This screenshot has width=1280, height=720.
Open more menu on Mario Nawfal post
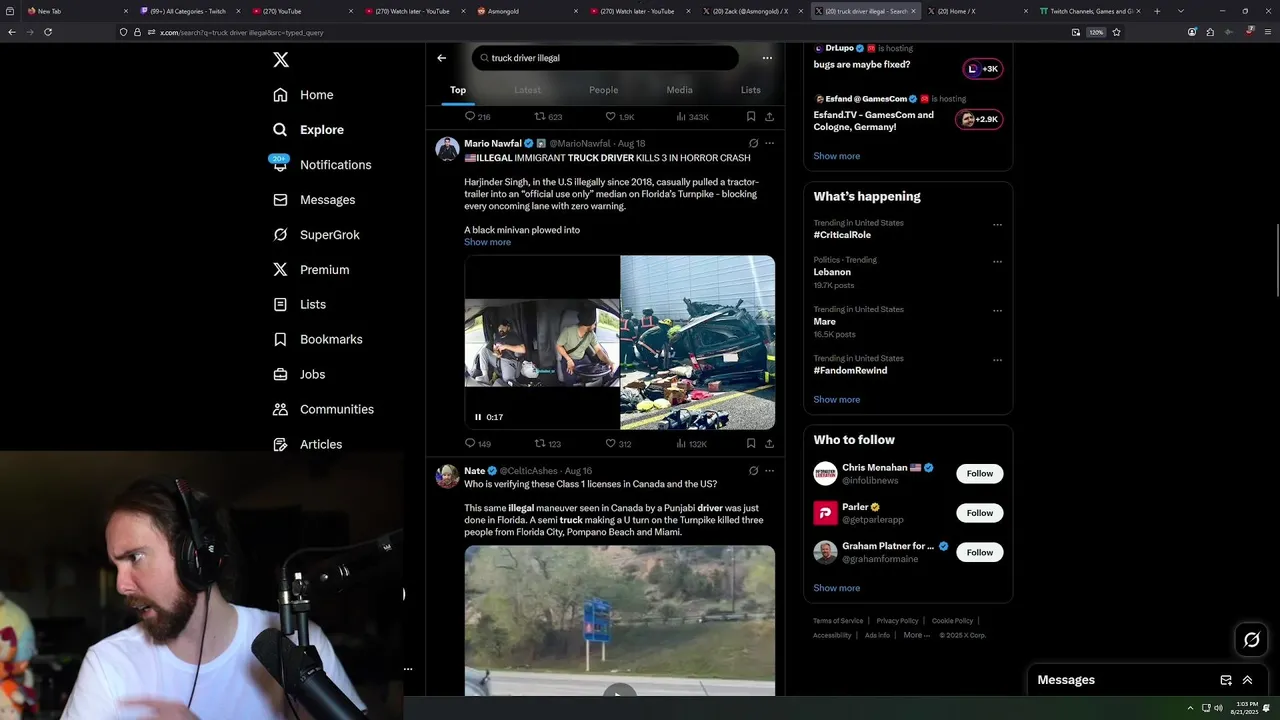[769, 144]
